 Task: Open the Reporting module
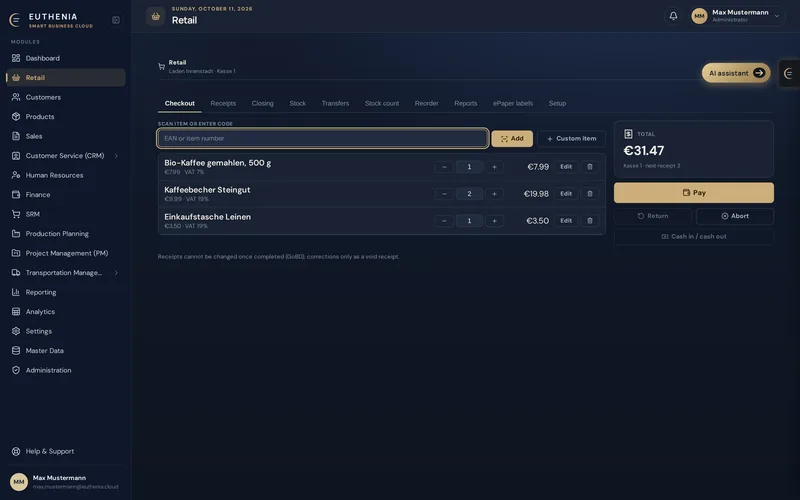pyautogui.click(x=65, y=292)
